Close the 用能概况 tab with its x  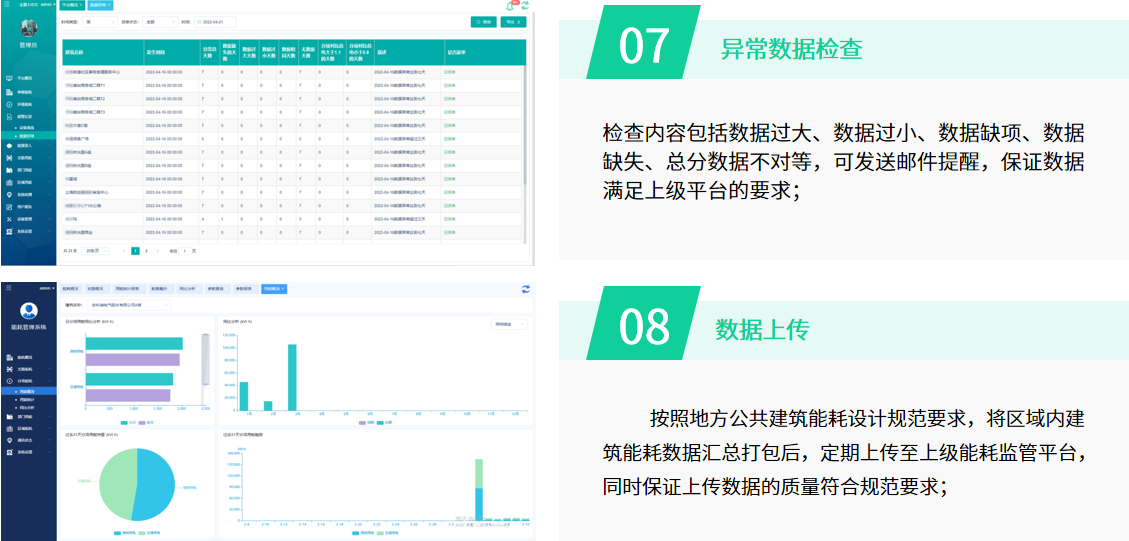point(283,289)
